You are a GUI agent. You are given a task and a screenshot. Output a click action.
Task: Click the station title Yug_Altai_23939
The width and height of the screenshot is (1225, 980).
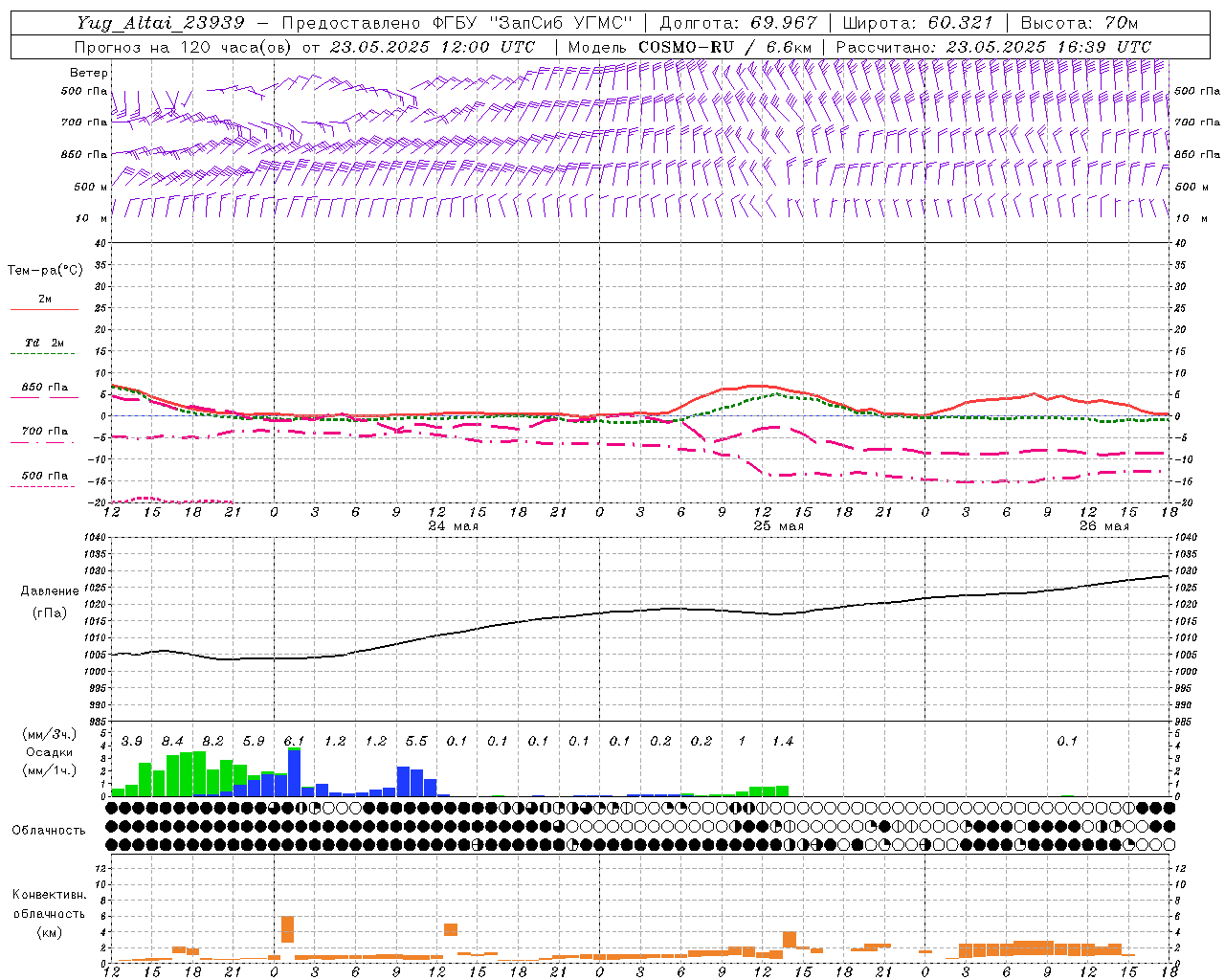pyautogui.click(x=161, y=23)
